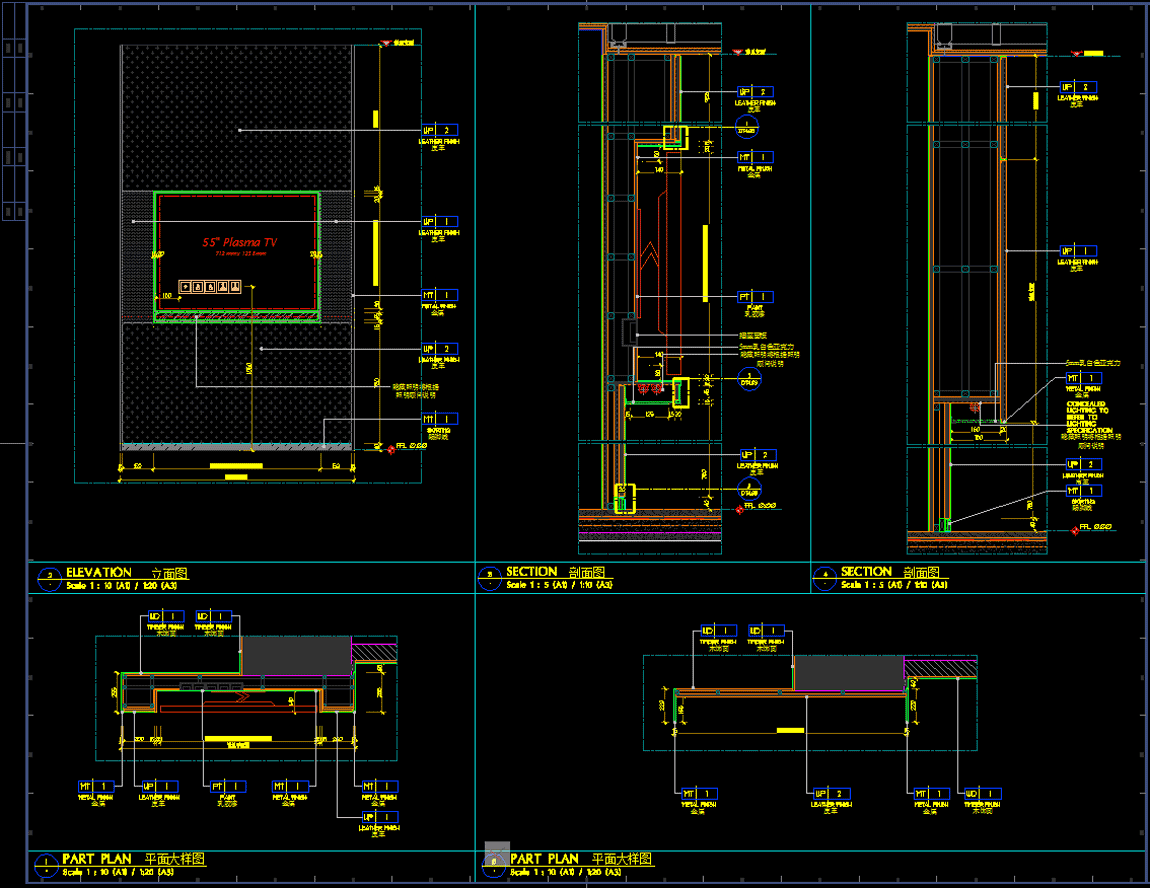Select the middle SECTION drawing title
The width and height of the screenshot is (1150, 888).
pos(531,572)
